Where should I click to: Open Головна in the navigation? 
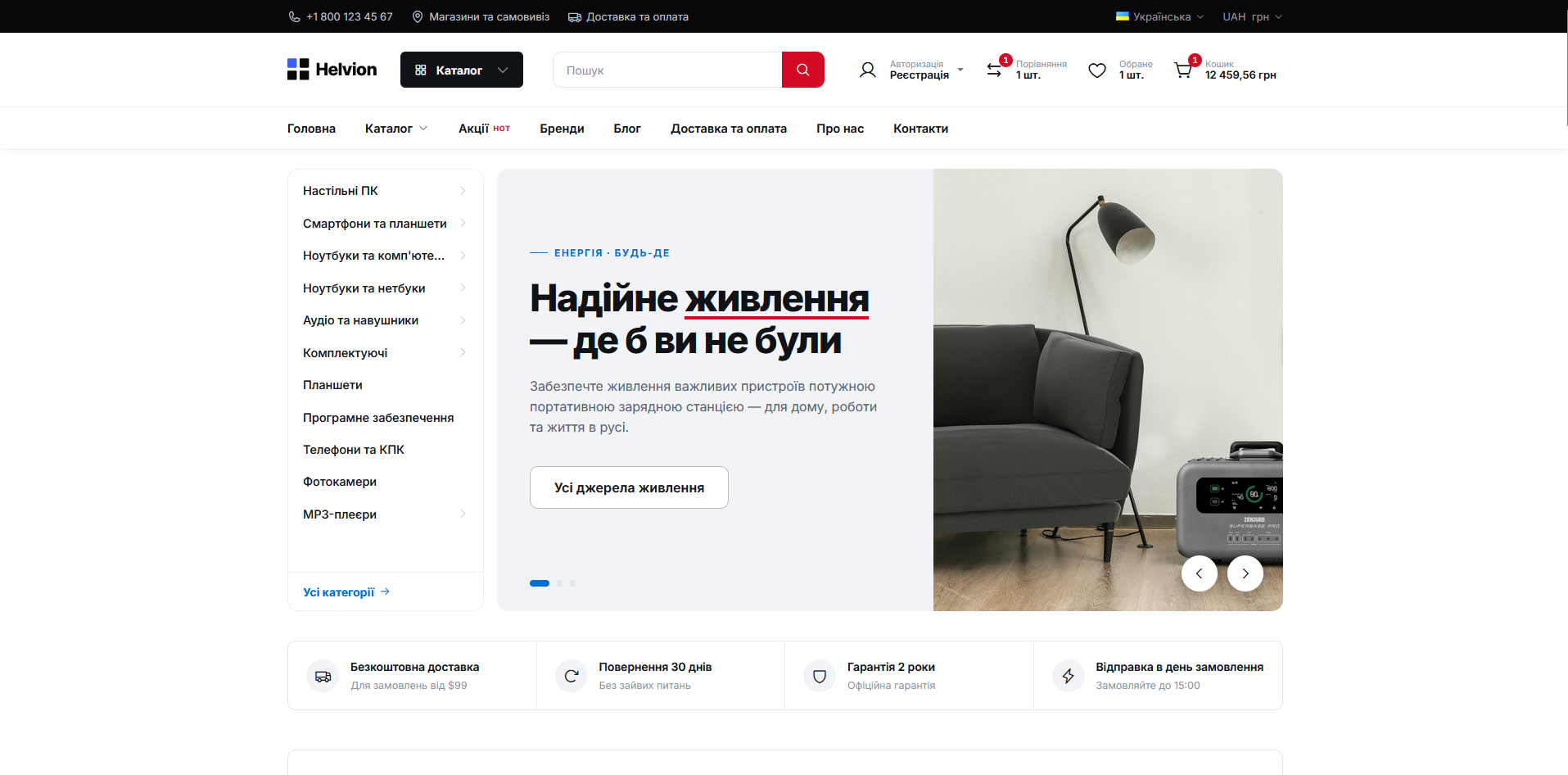[x=311, y=129]
